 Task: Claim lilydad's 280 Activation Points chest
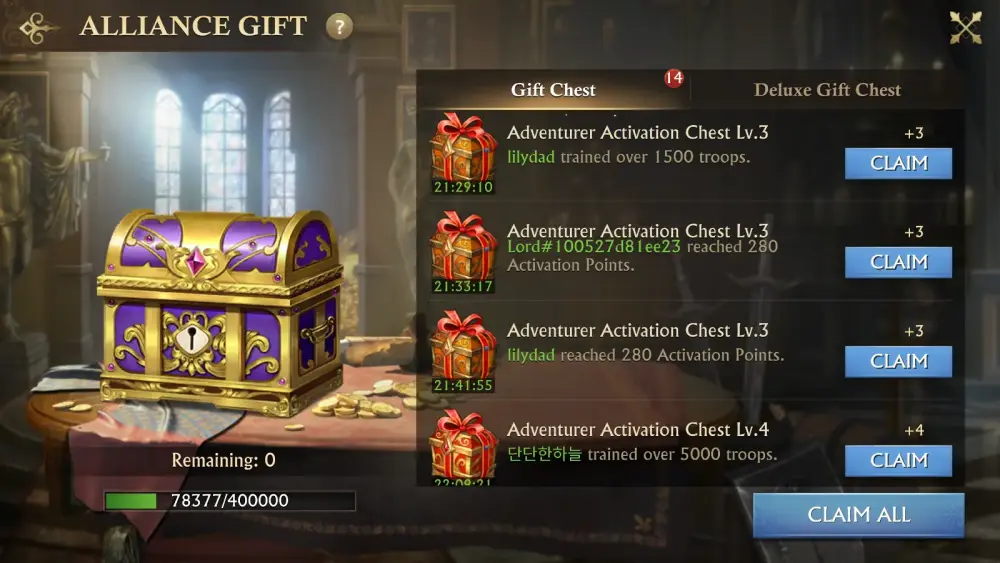898,362
